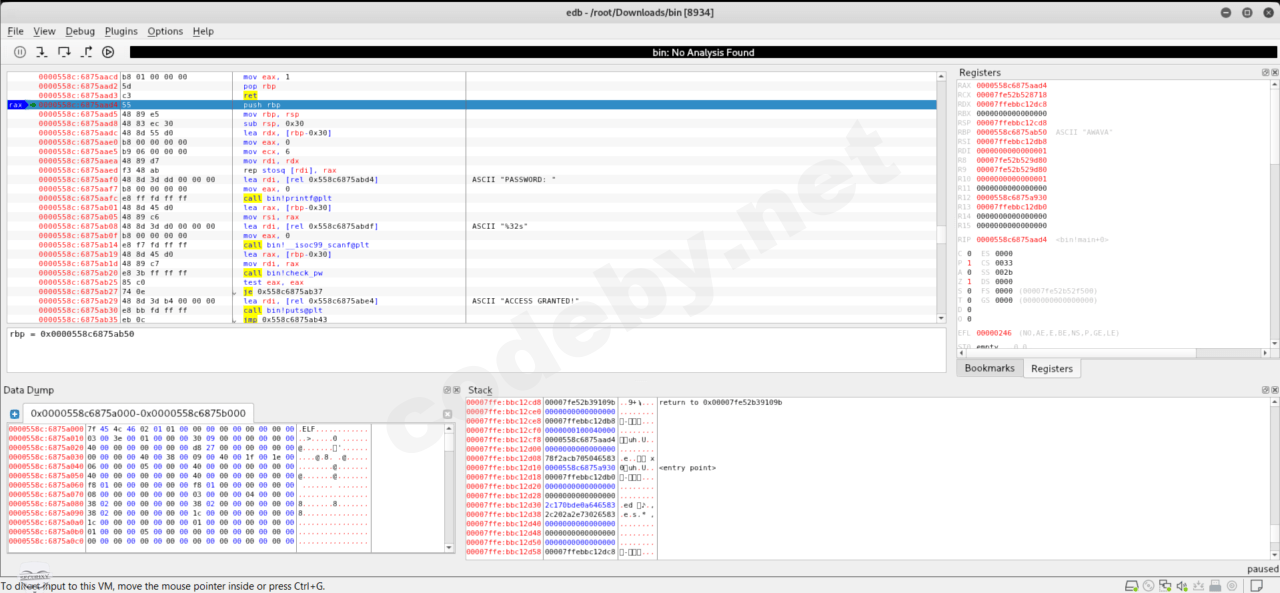The width and height of the screenshot is (1280, 593).
Task: Click the Data Dump scrollbar down arrow
Action: click(447, 548)
